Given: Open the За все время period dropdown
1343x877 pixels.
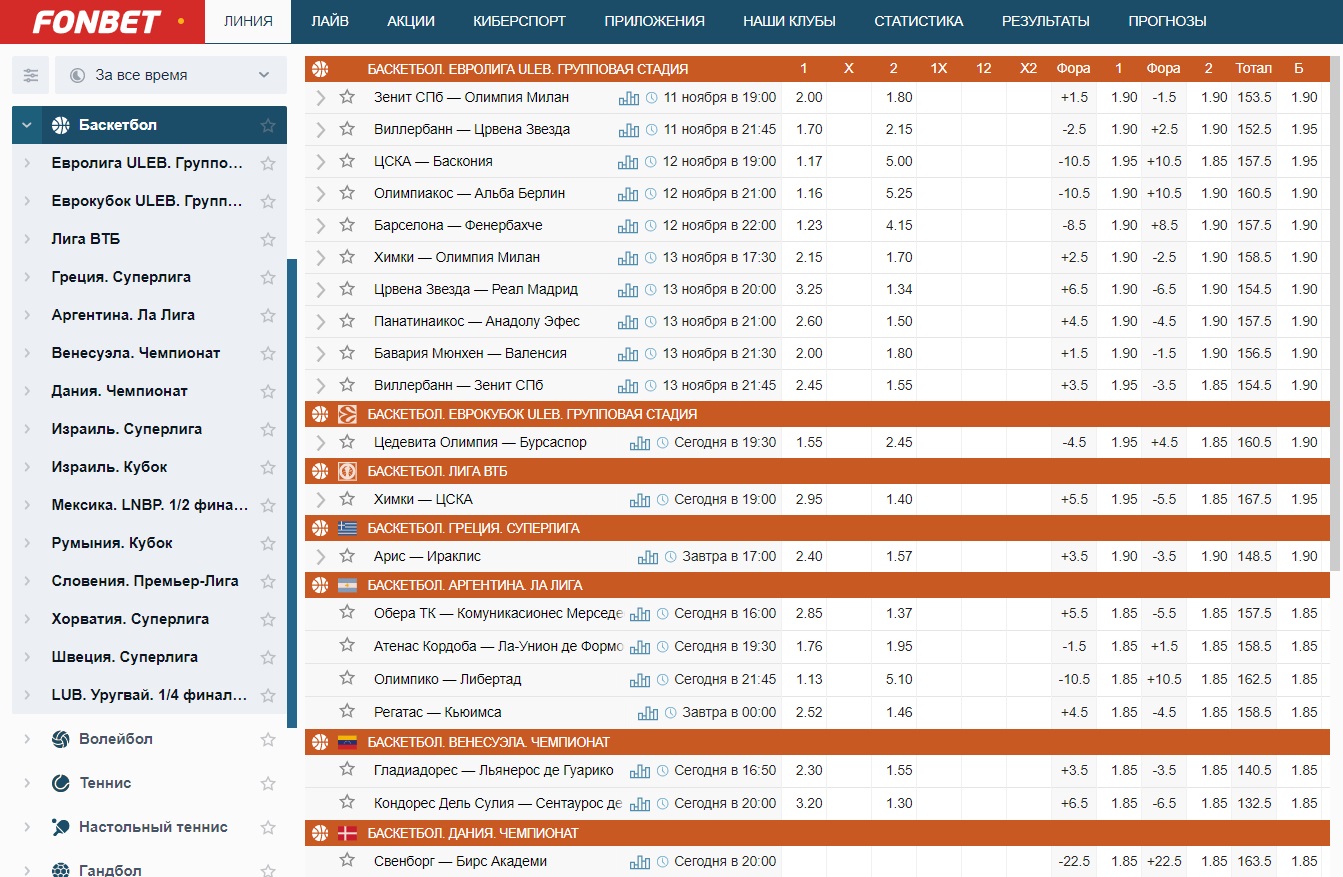Looking at the screenshot, I should click(x=172, y=75).
